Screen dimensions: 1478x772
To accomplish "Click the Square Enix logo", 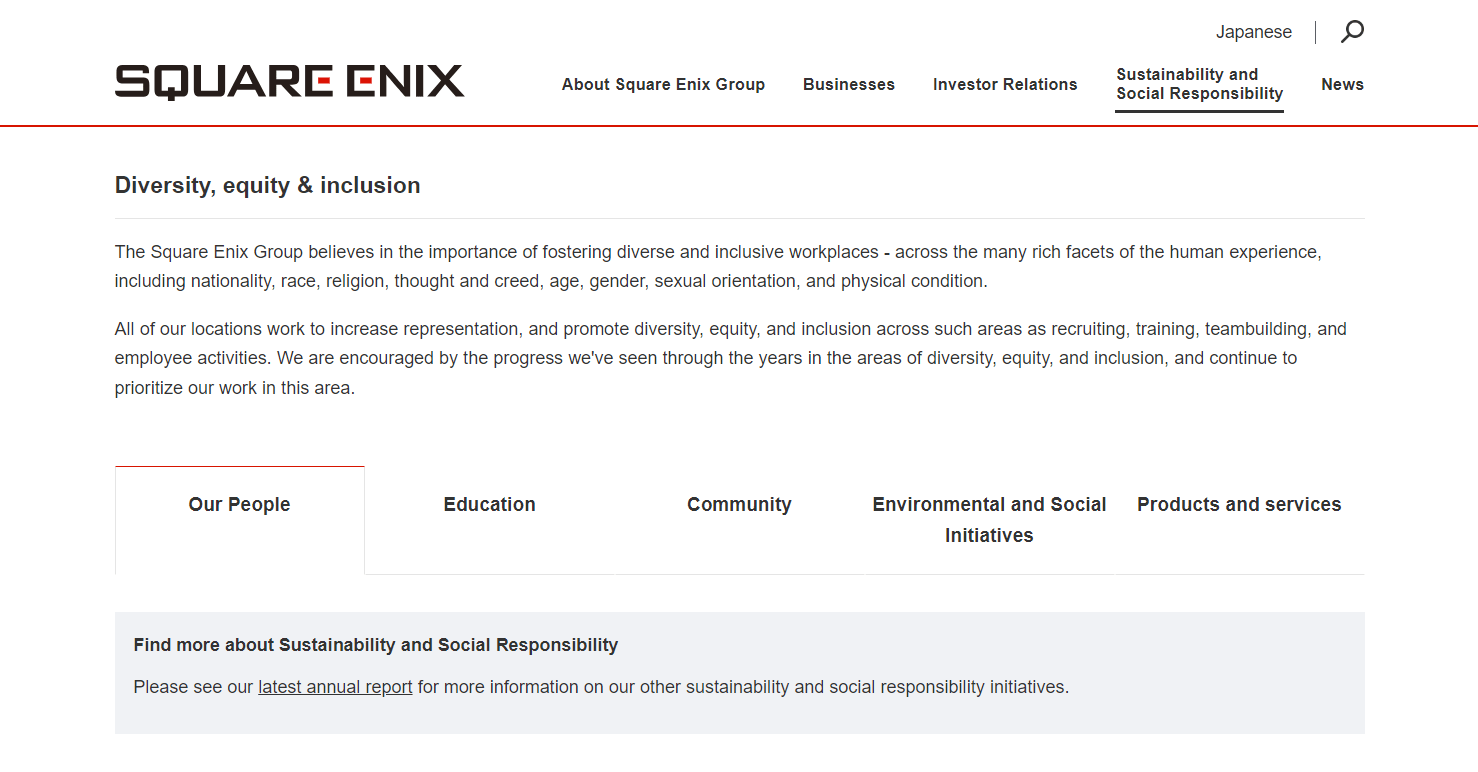I will tap(289, 82).
